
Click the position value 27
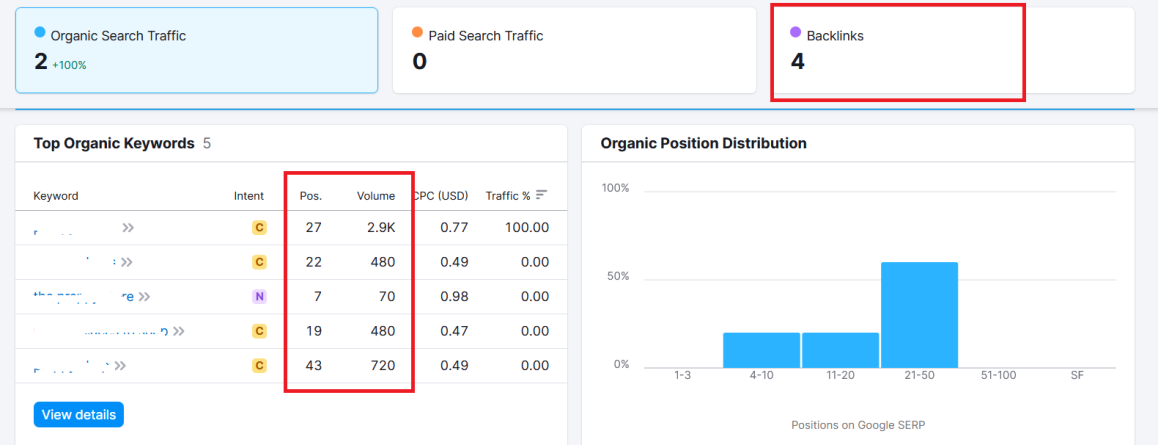point(314,227)
